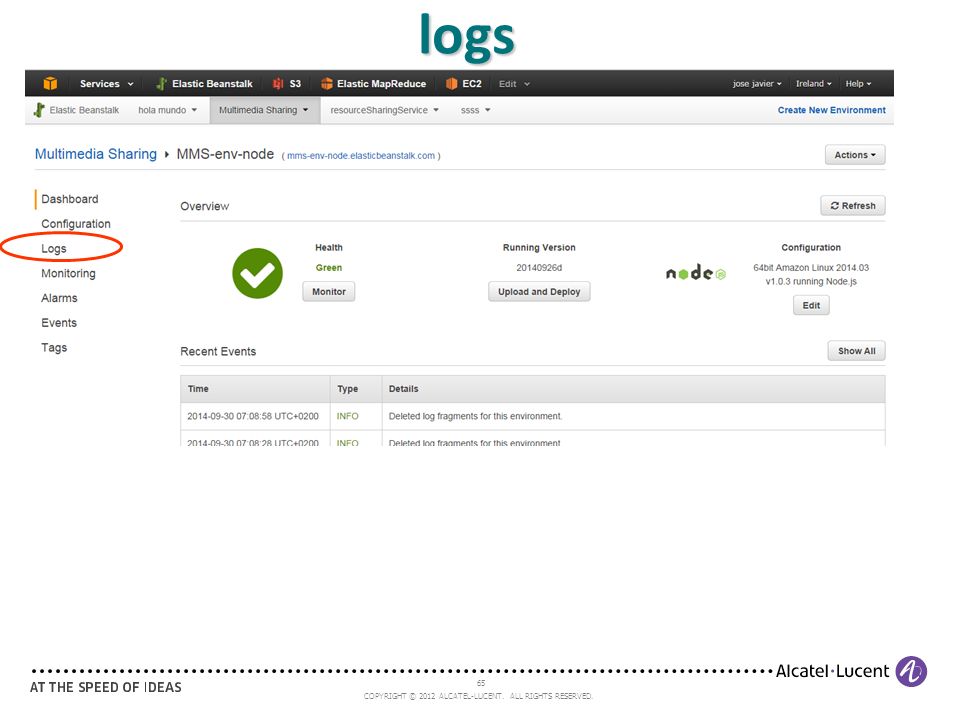Screen dimensions: 960x720
Task: Open Logs in the sidebar
Action: [54, 249]
